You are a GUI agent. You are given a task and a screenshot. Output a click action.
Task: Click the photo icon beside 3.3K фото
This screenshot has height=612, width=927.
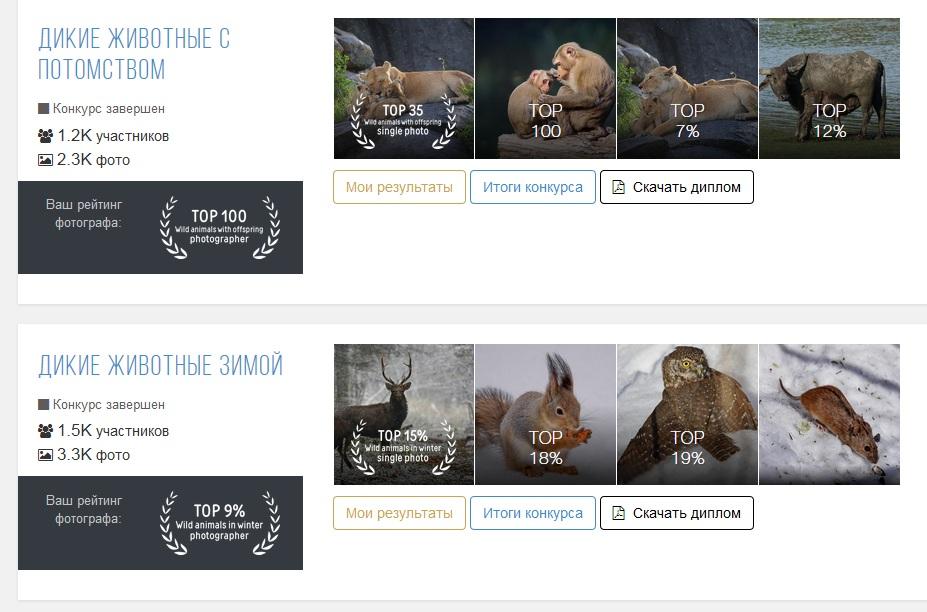click(x=46, y=455)
